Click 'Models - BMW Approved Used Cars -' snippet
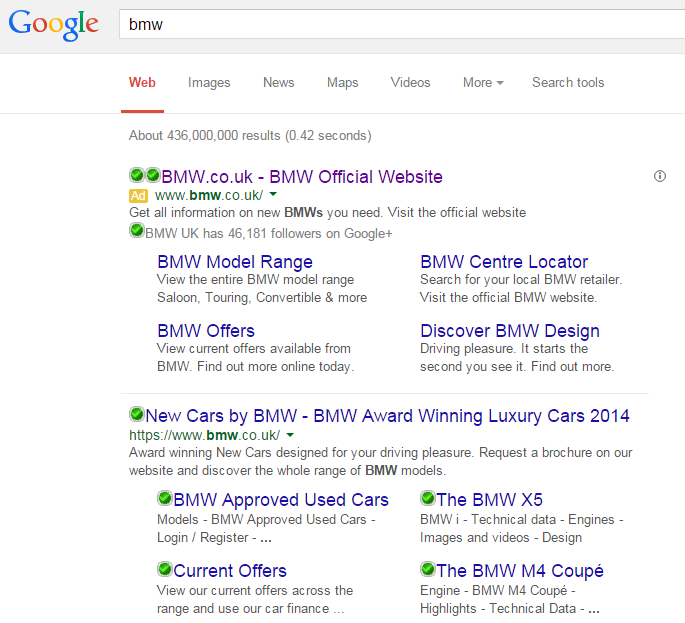Image resolution: width=685 pixels, height=623 pixels. pyautogui.click(x=266, y=519)
